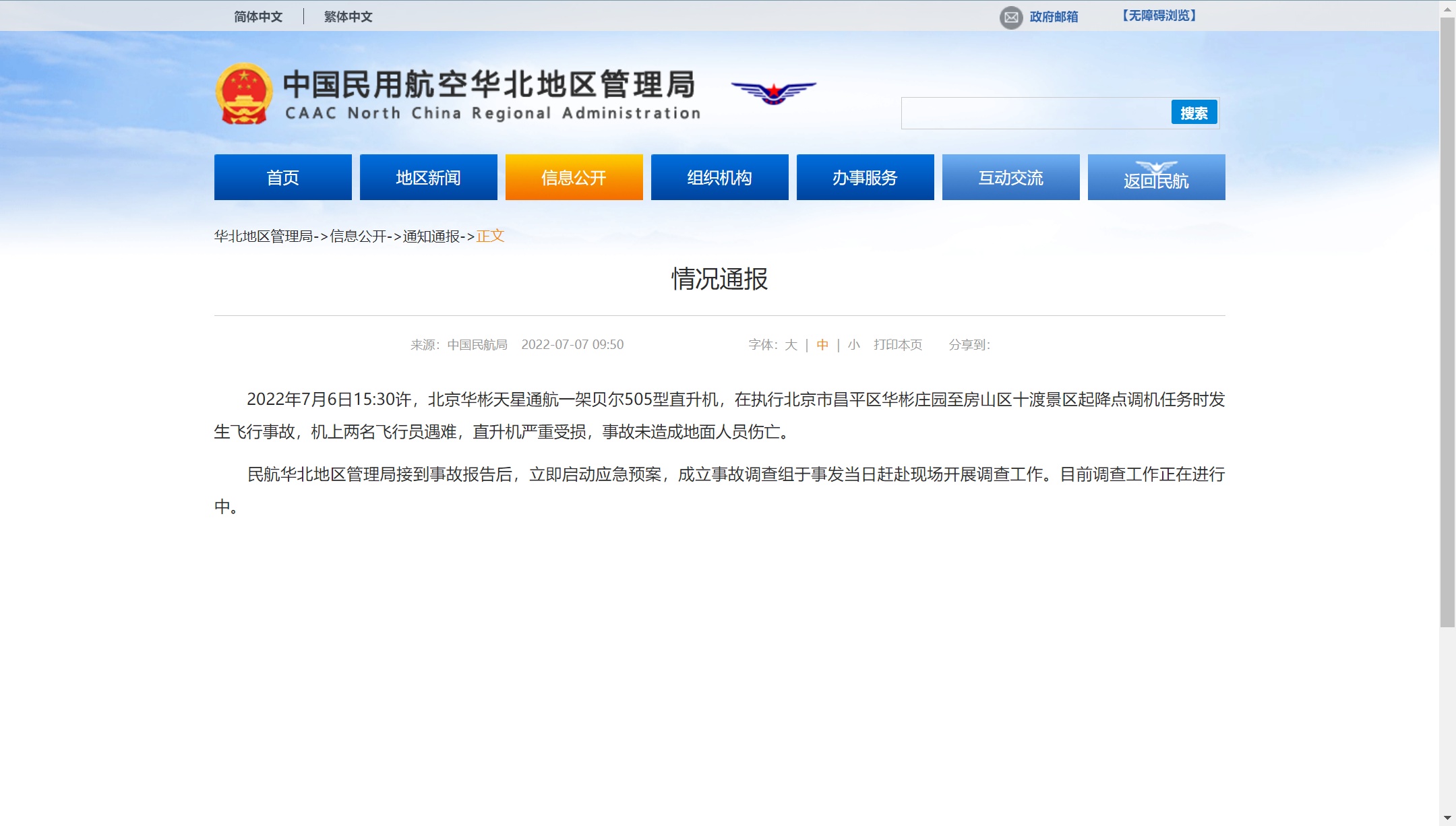1456x826 pixels.
Task: Set font size to medium (中)
Action: [822, 345]
